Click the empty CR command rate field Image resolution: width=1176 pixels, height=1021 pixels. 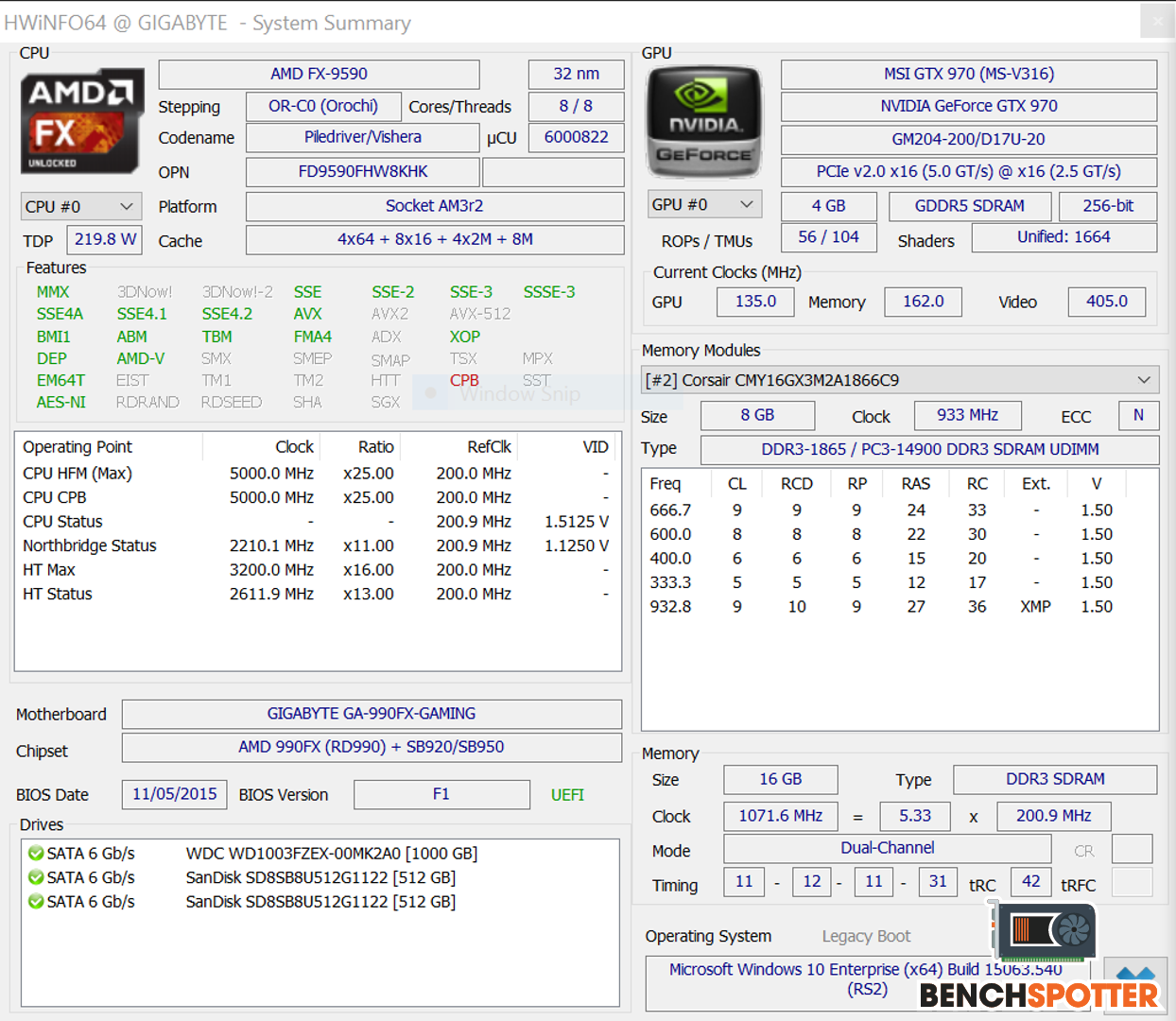(1133, 848)
